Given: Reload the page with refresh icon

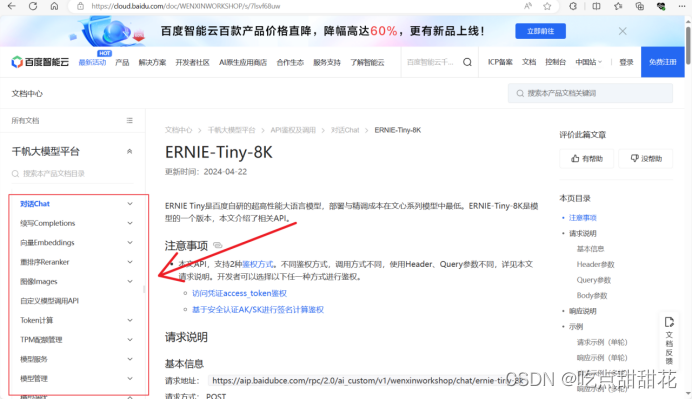Looking at the screenshot, I should click(33, 6).
